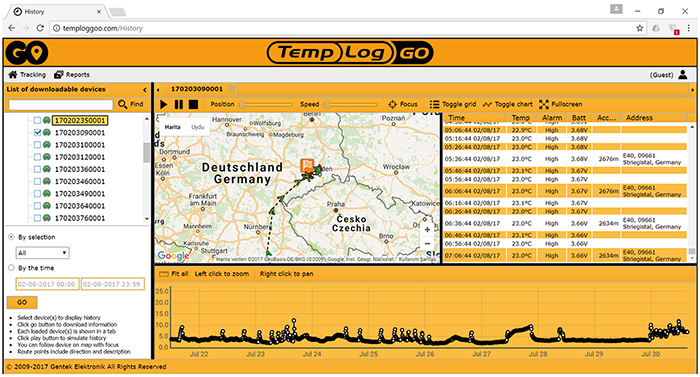Click the Guest user profile icon

pos(683,75)
